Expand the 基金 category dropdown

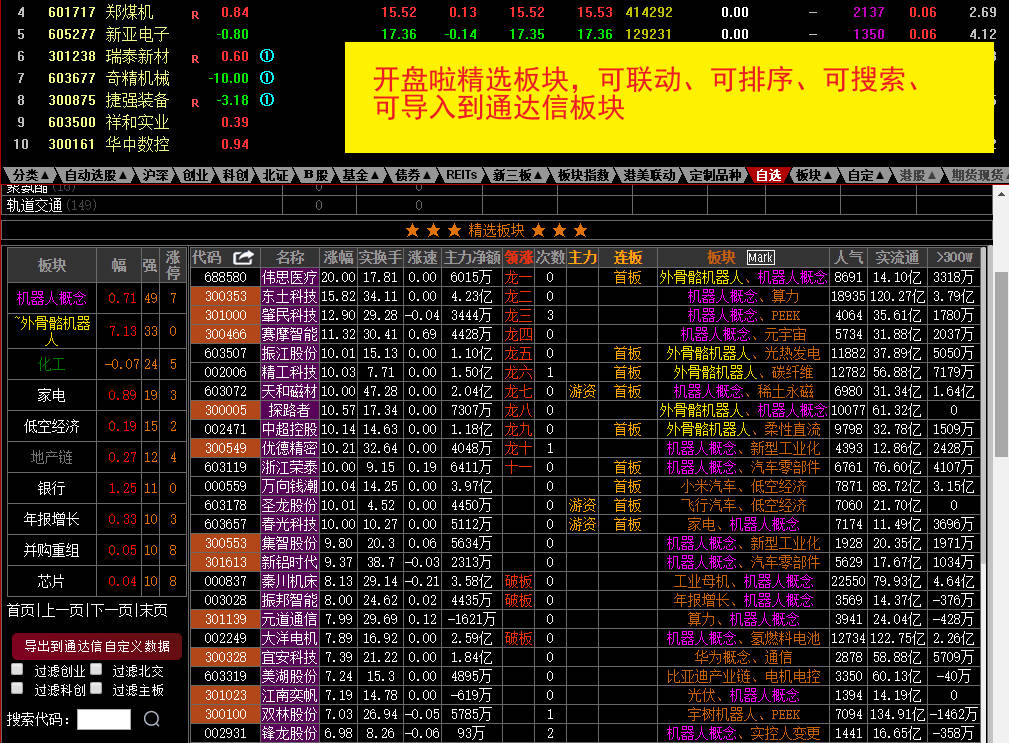click(360, 175)
